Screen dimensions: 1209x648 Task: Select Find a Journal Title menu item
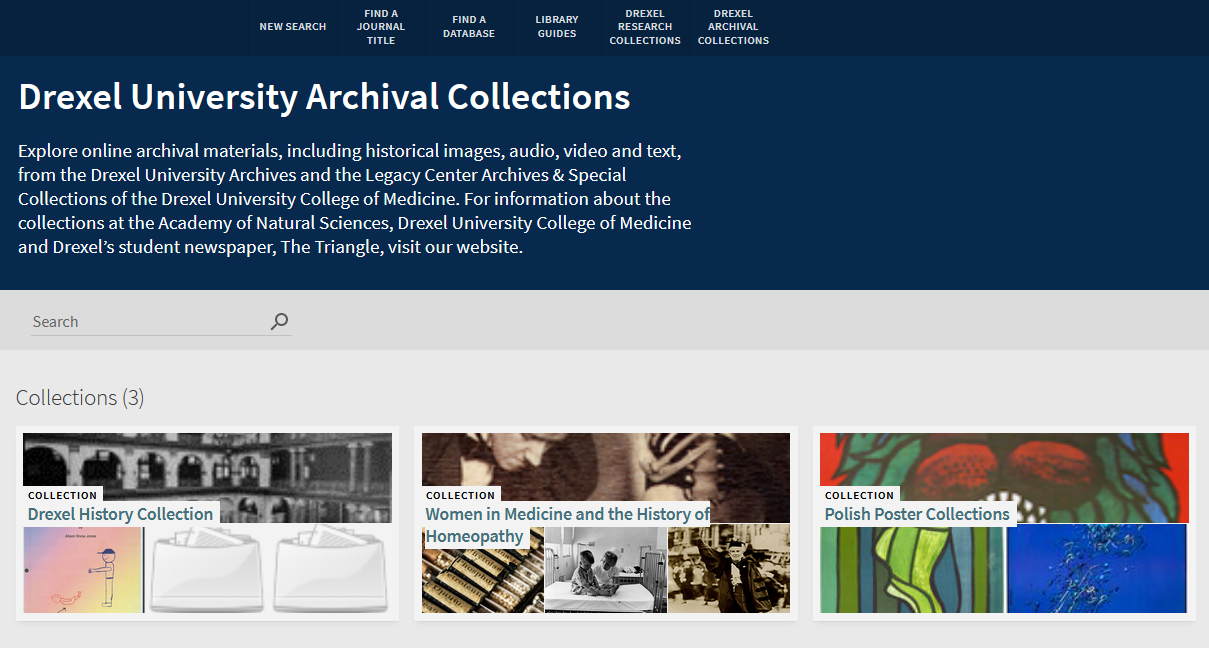(381, 27)
